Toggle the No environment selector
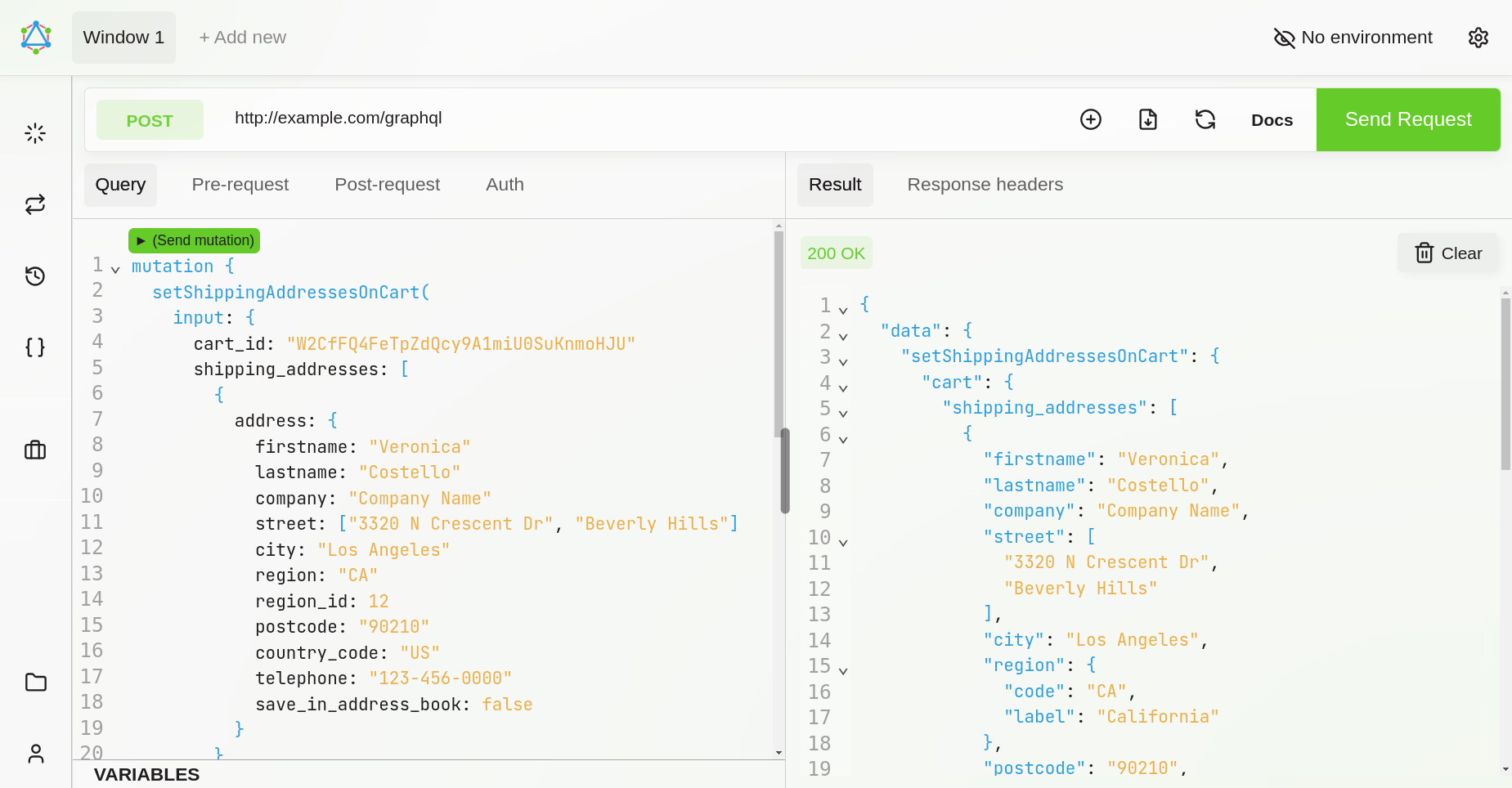1512x788 pixels. 1353,38
